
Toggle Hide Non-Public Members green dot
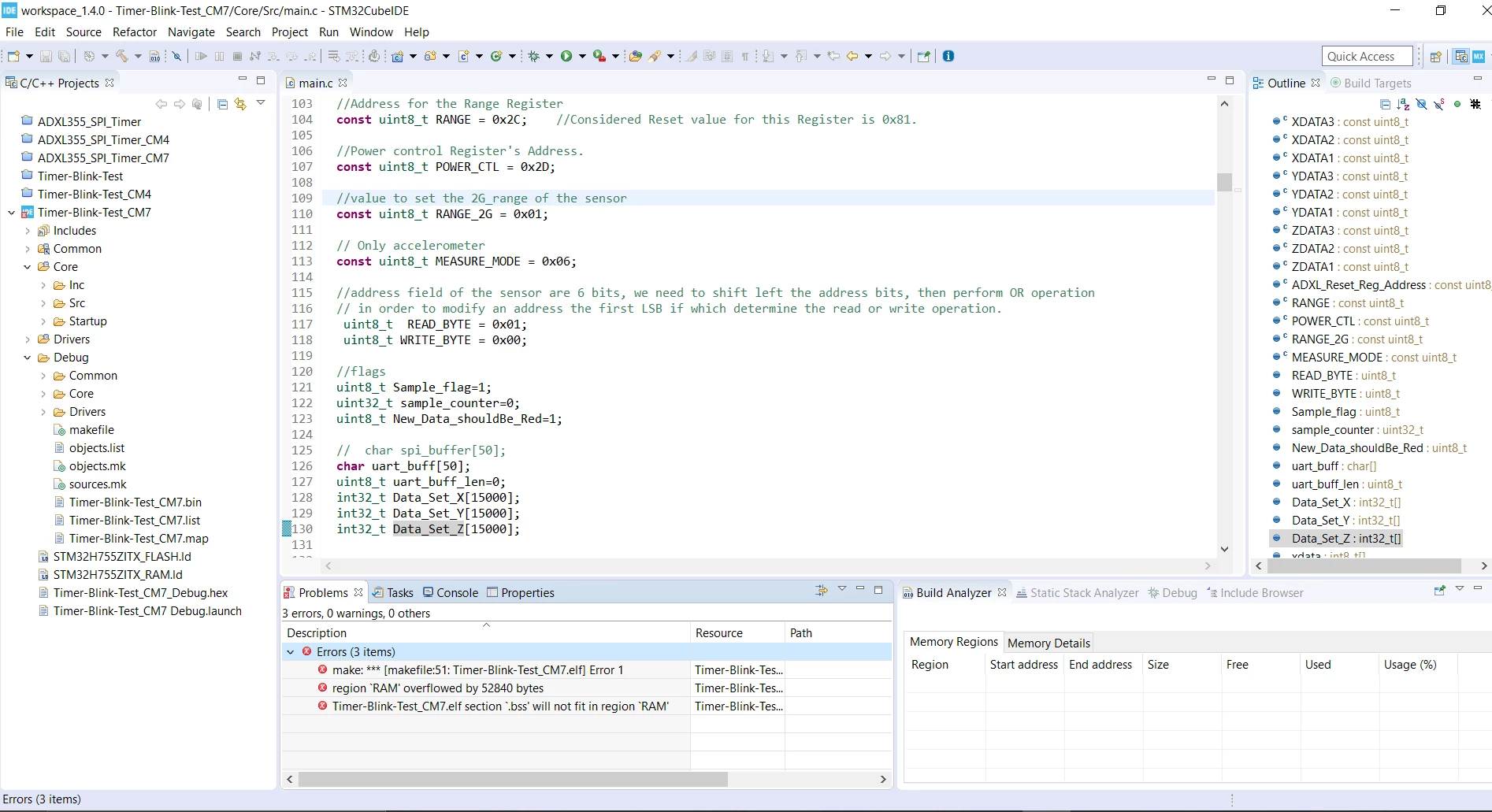[x=1457, y=104]
